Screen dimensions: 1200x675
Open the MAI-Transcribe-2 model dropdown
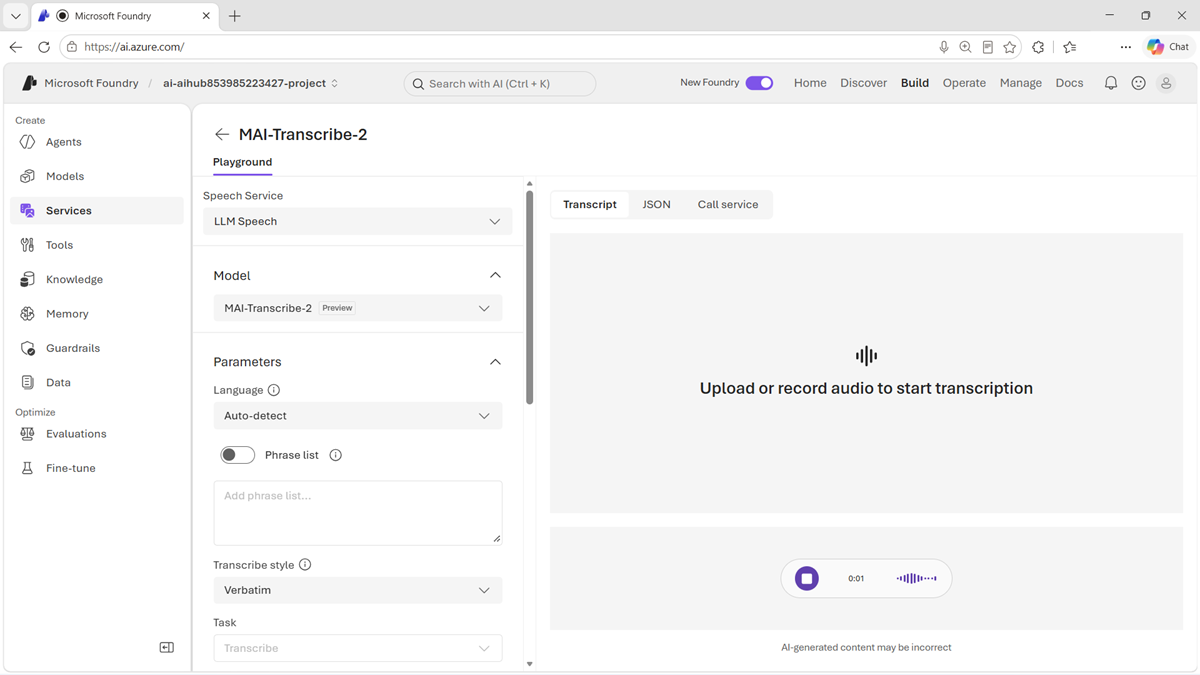click(x=358, y=308)
